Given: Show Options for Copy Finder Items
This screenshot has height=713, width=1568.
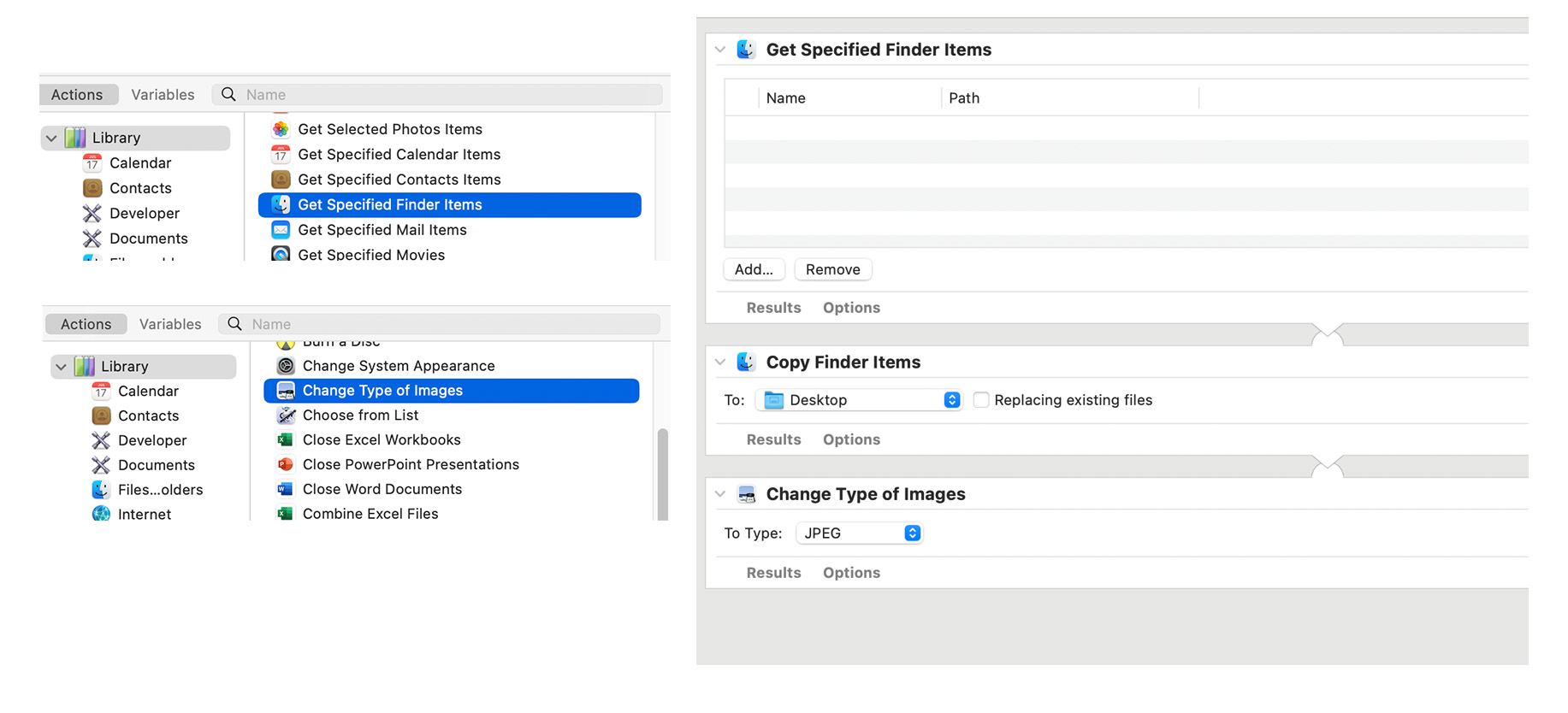Looking at the screenshot, I should [x=851, y=439].
